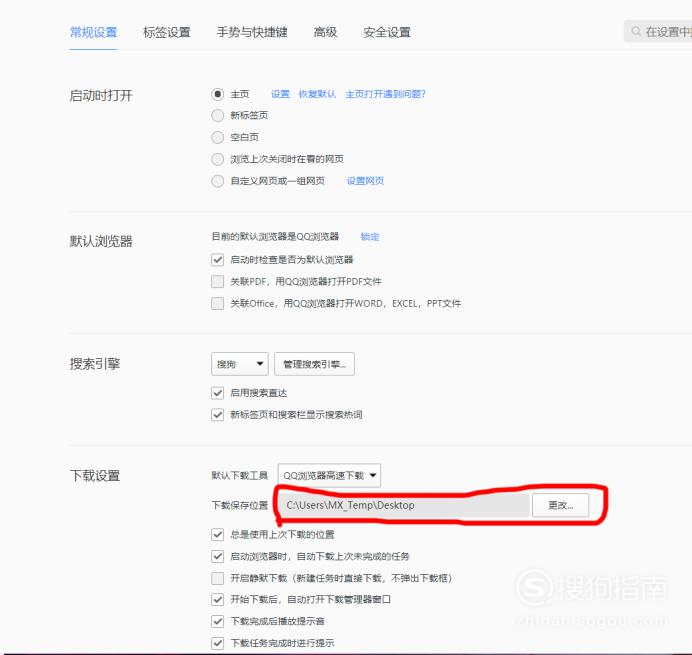Click the 管理搜索引擎 button
Image resolution: width=692 pixels, height=655 pixels.
tap(314, 364)
